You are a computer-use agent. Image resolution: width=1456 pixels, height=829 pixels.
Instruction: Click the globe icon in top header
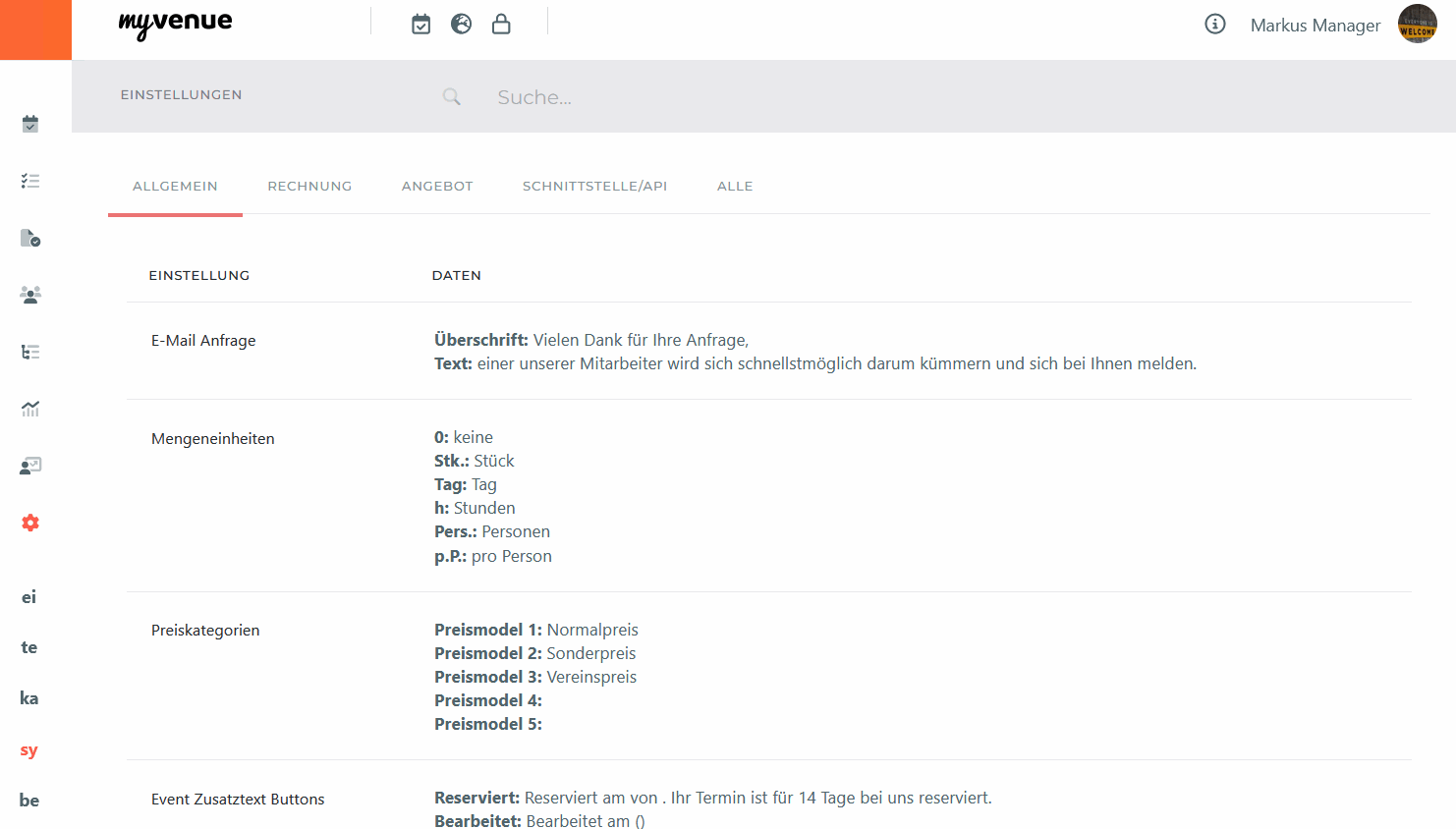click(x=461, y=25)
